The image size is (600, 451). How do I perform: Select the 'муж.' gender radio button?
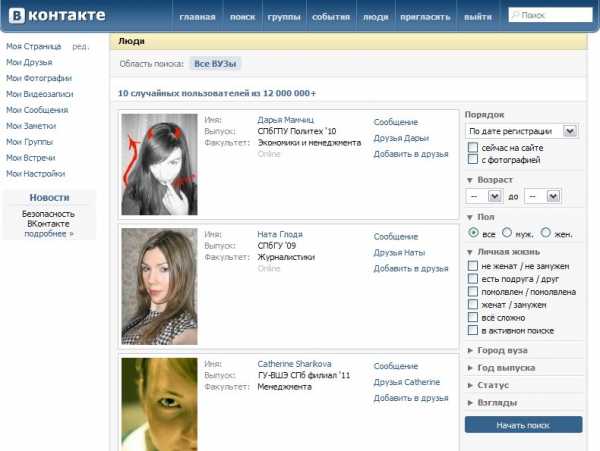pyautogui.click(x=507, y=233)
